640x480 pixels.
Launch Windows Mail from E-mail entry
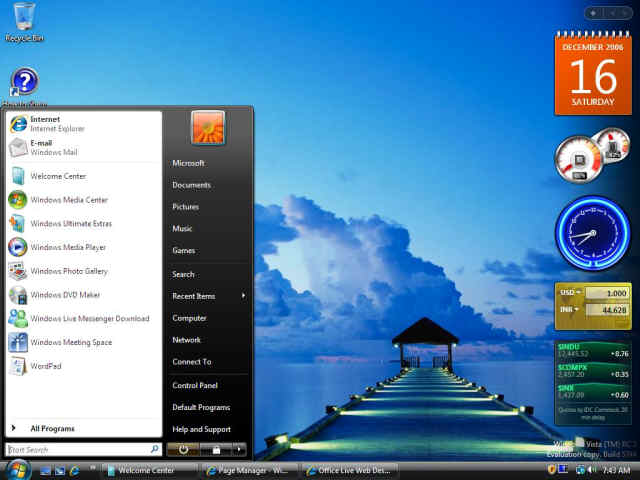tap(52, 148)
